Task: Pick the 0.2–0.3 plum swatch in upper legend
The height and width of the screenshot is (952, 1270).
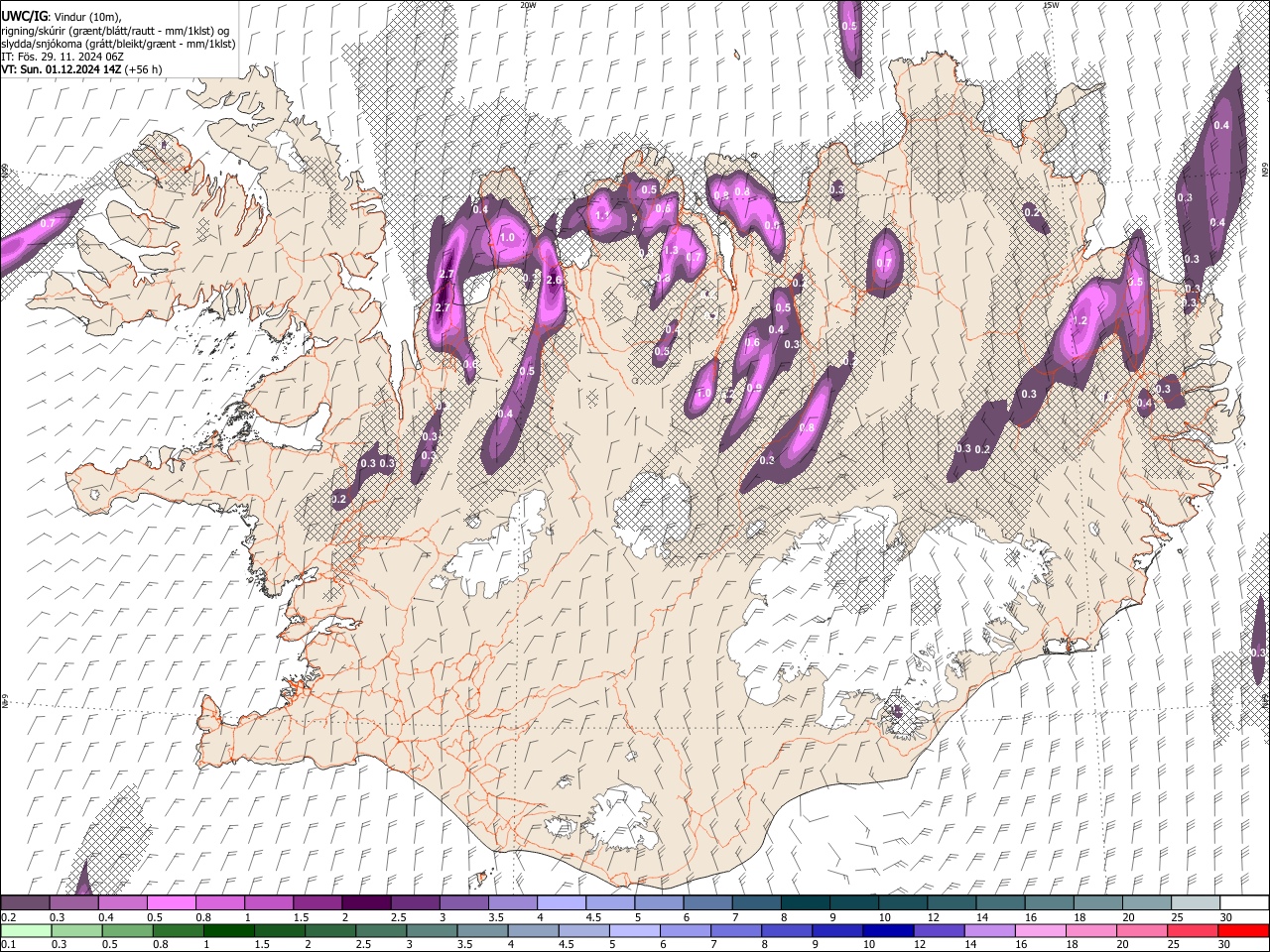Action: pyautogui.click(x=26, y=903)
